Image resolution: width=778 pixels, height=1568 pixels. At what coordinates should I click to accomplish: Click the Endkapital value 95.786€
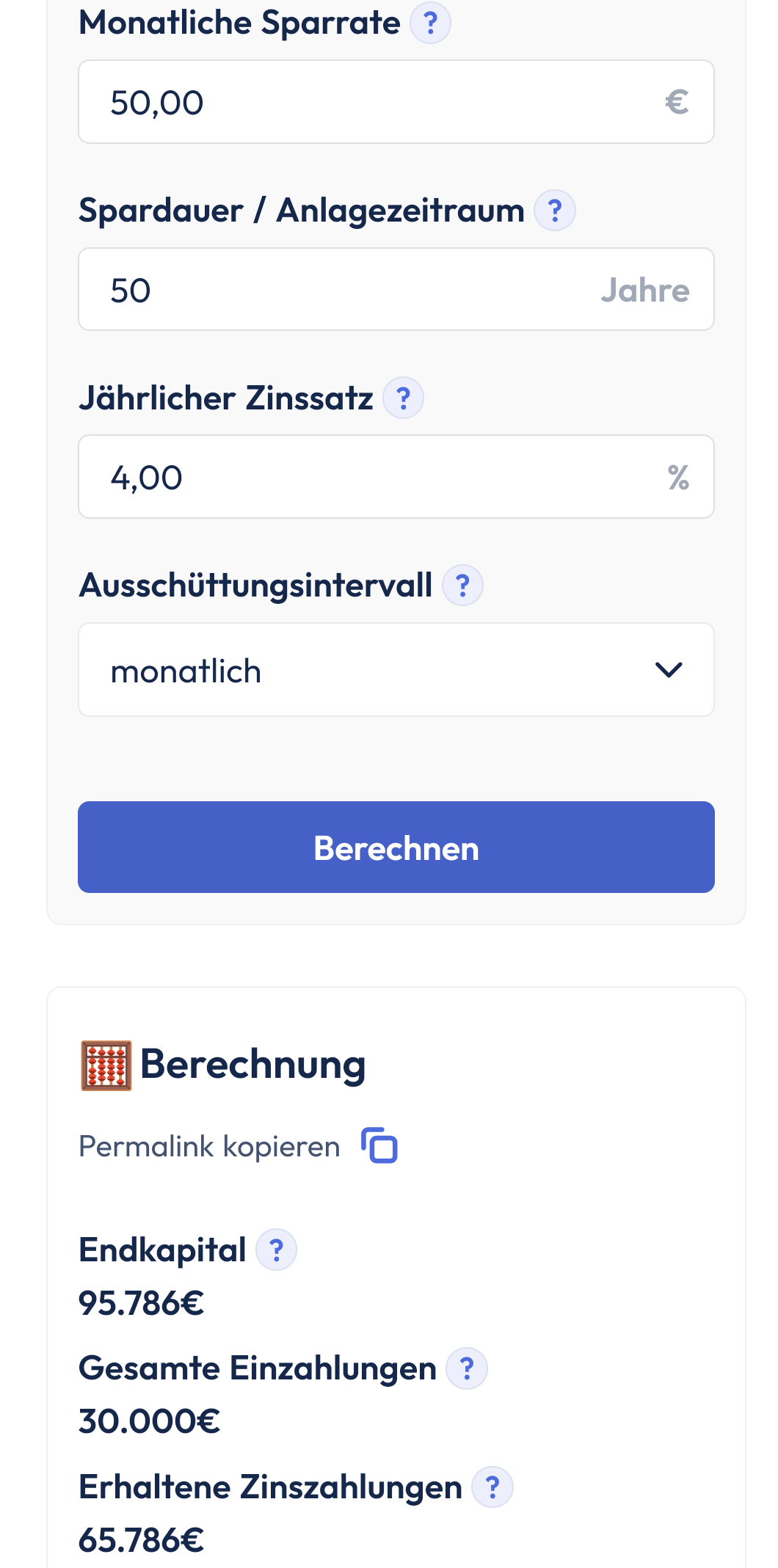(x=142, y=1303)
